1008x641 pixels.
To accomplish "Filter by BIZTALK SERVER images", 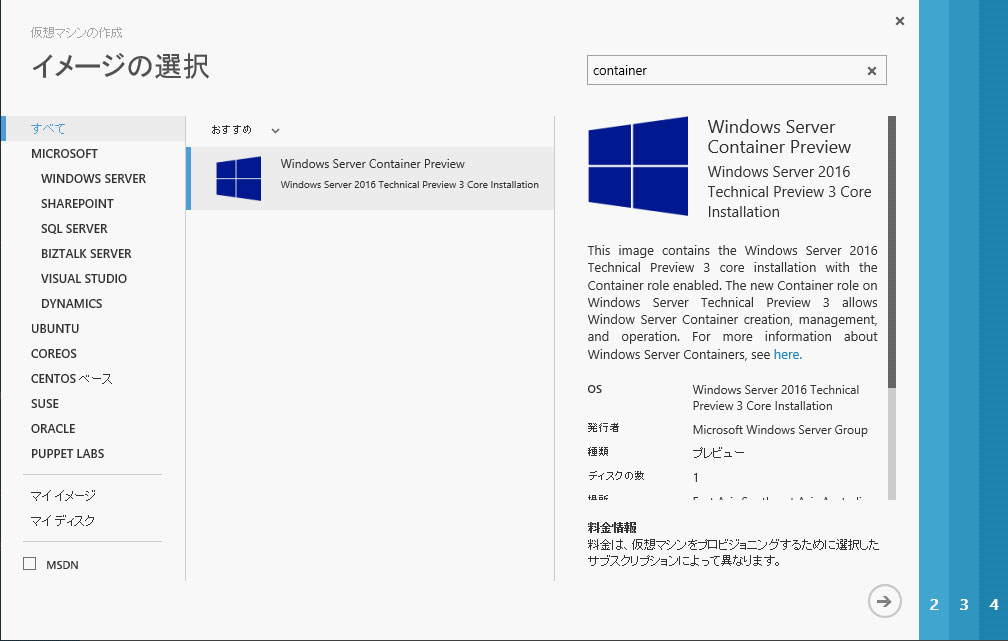I will pos(86,254).
